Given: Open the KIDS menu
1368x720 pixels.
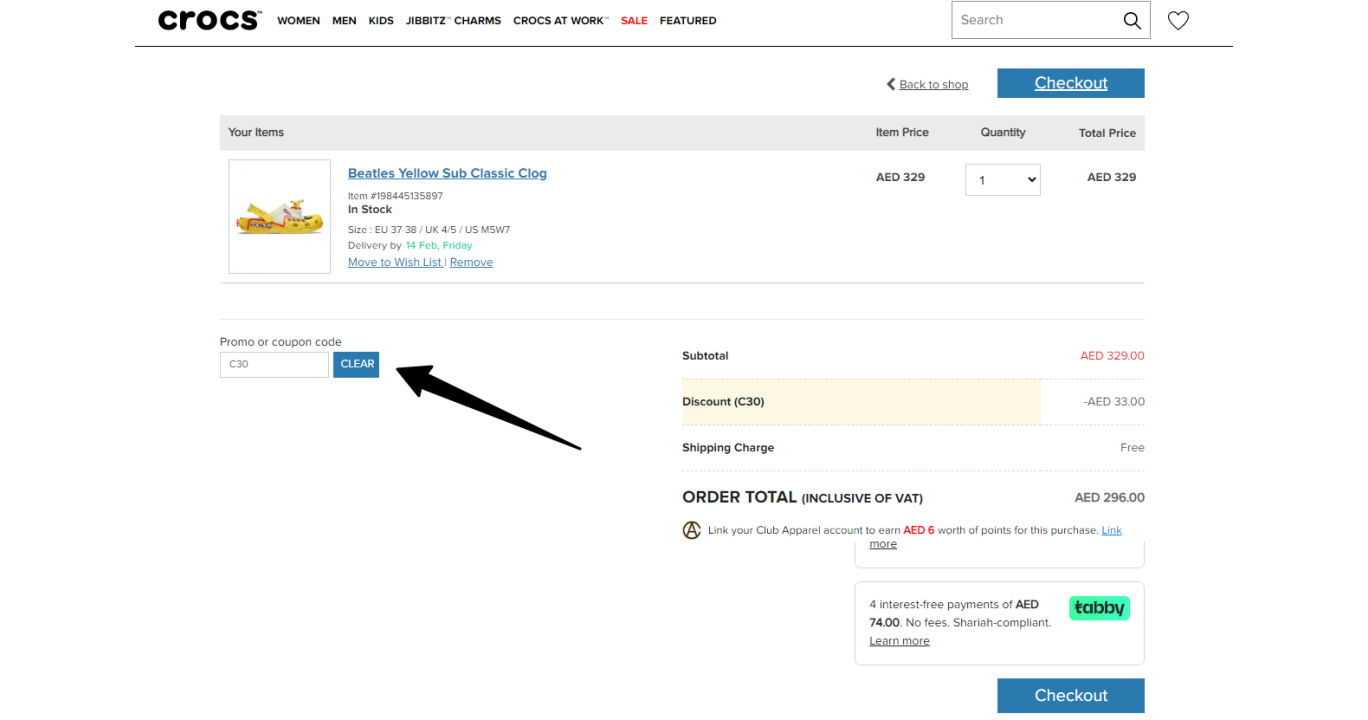Looking at the screenshot, I should (381, 21).
